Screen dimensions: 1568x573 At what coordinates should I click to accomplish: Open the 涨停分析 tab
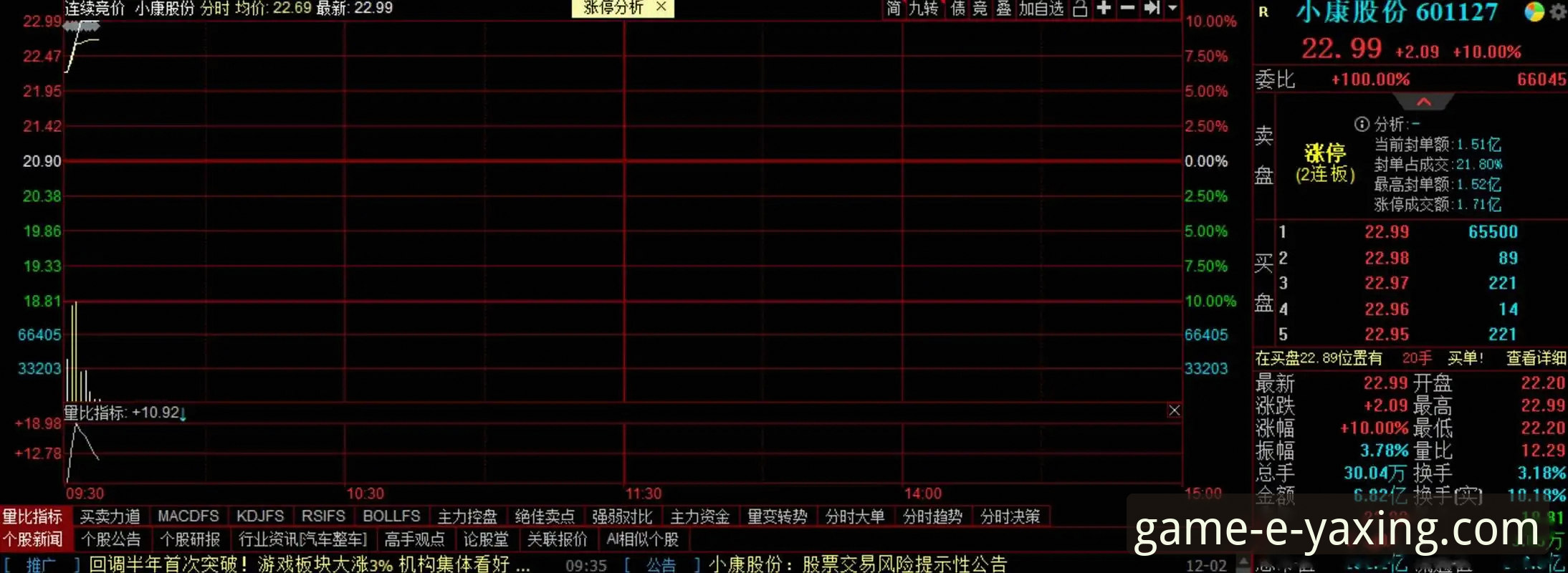coord(613,7)
